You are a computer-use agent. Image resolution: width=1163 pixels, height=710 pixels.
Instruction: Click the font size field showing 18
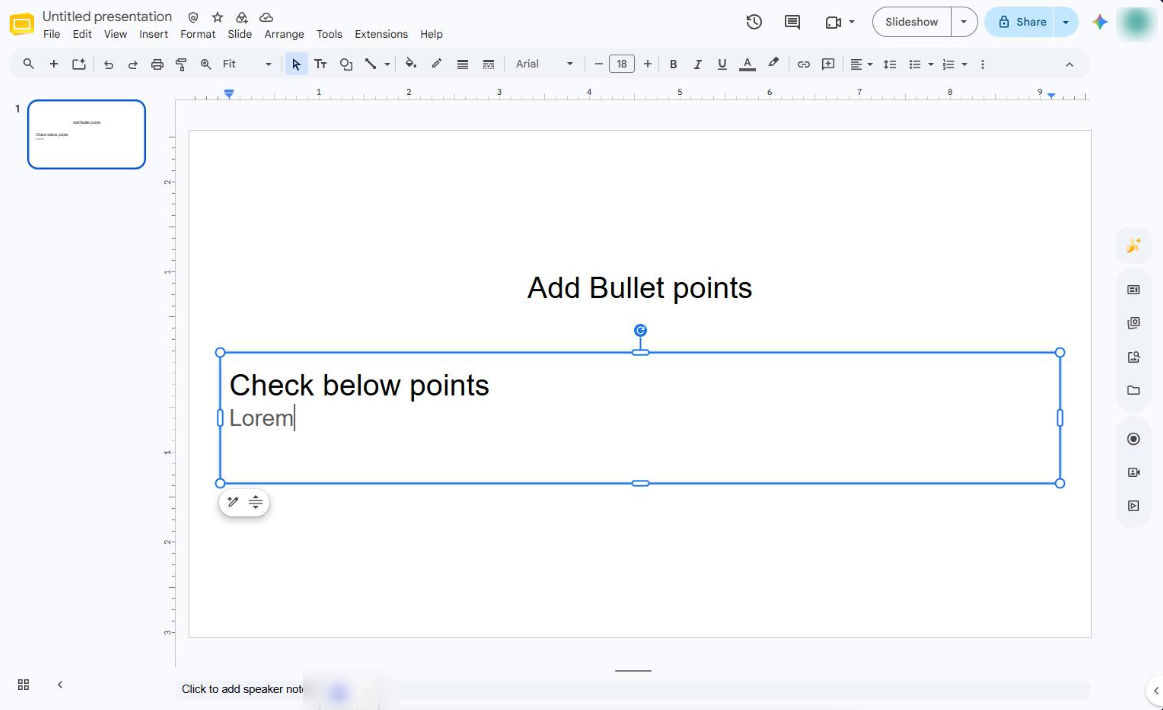(x=622, y=65)
